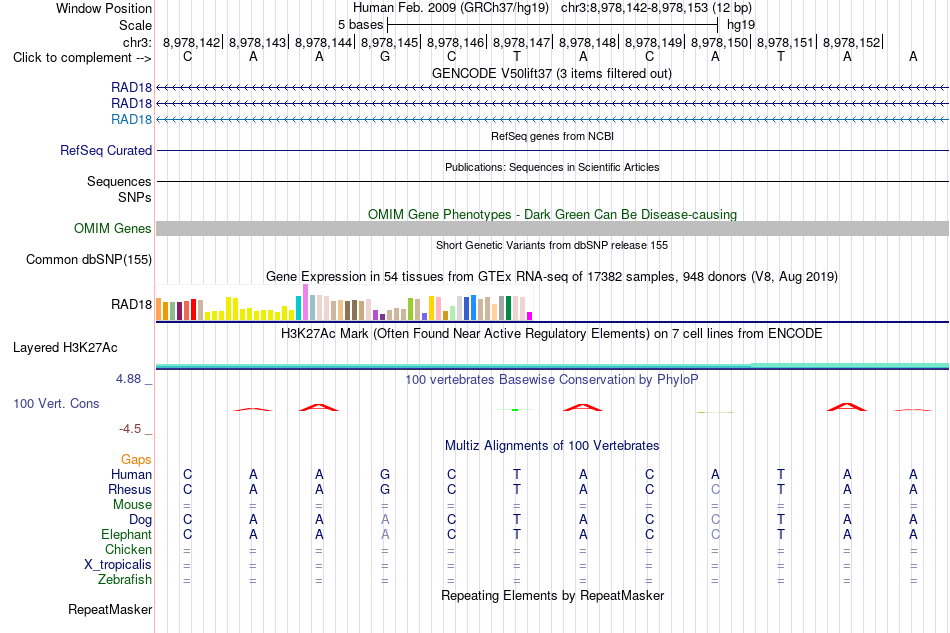Select the Chicken species label
This screenshot has height=633, width=950.
click(128, 549)
